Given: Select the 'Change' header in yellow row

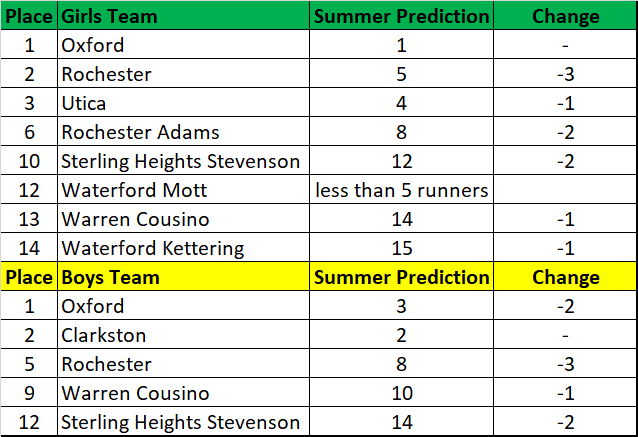Looking at the screenshot, I should coord(566,277).
